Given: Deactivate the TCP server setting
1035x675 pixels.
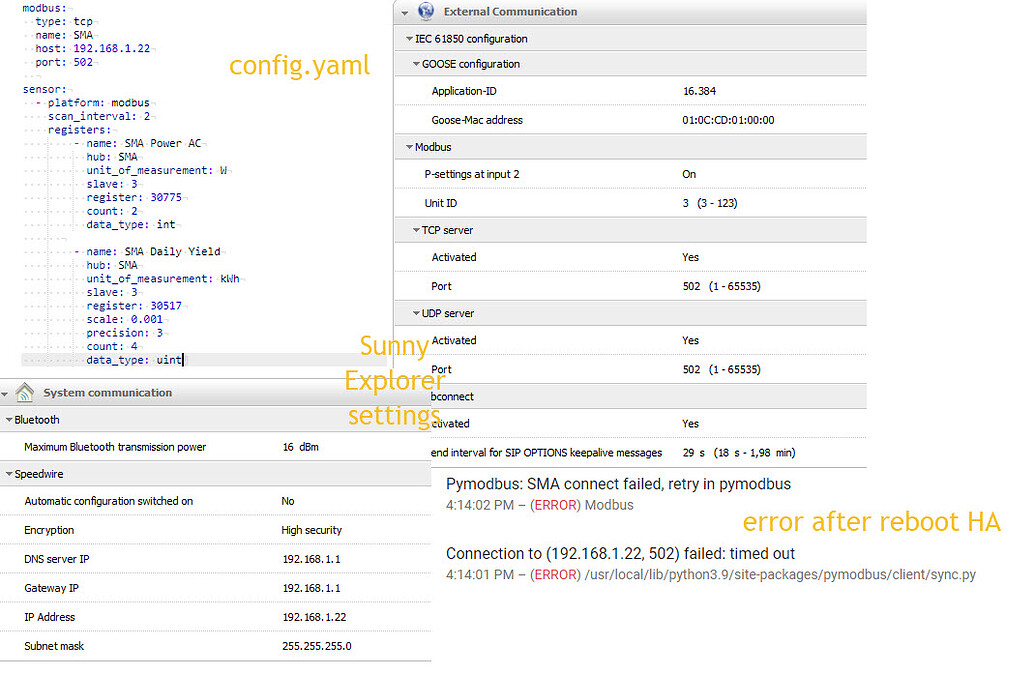Looking at the screenshot, I should (691, 257).
